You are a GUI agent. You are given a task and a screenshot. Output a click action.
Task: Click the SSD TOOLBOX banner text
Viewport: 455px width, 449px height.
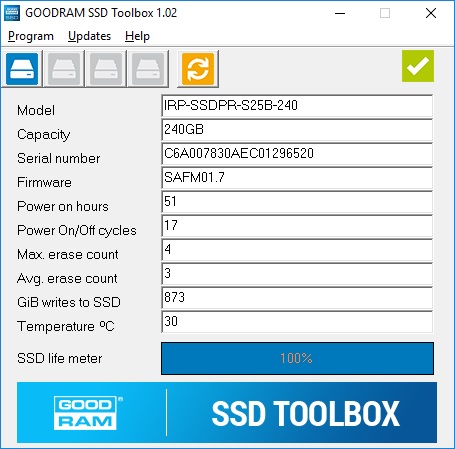tap(306, 413)
